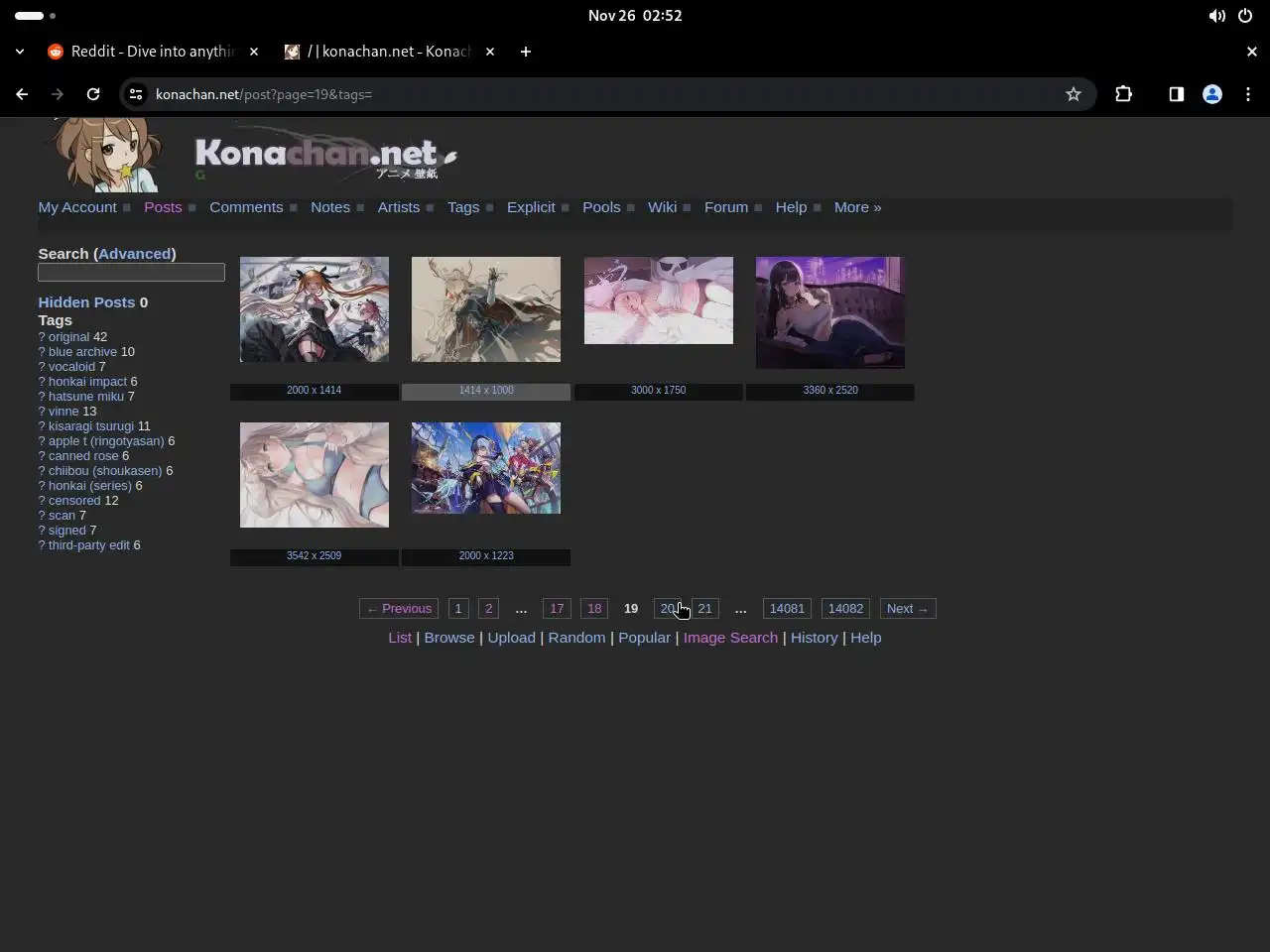Expand submenu square next to Posts
Viewport: 1270px width, 952px height.
click(x=192, y=208)
